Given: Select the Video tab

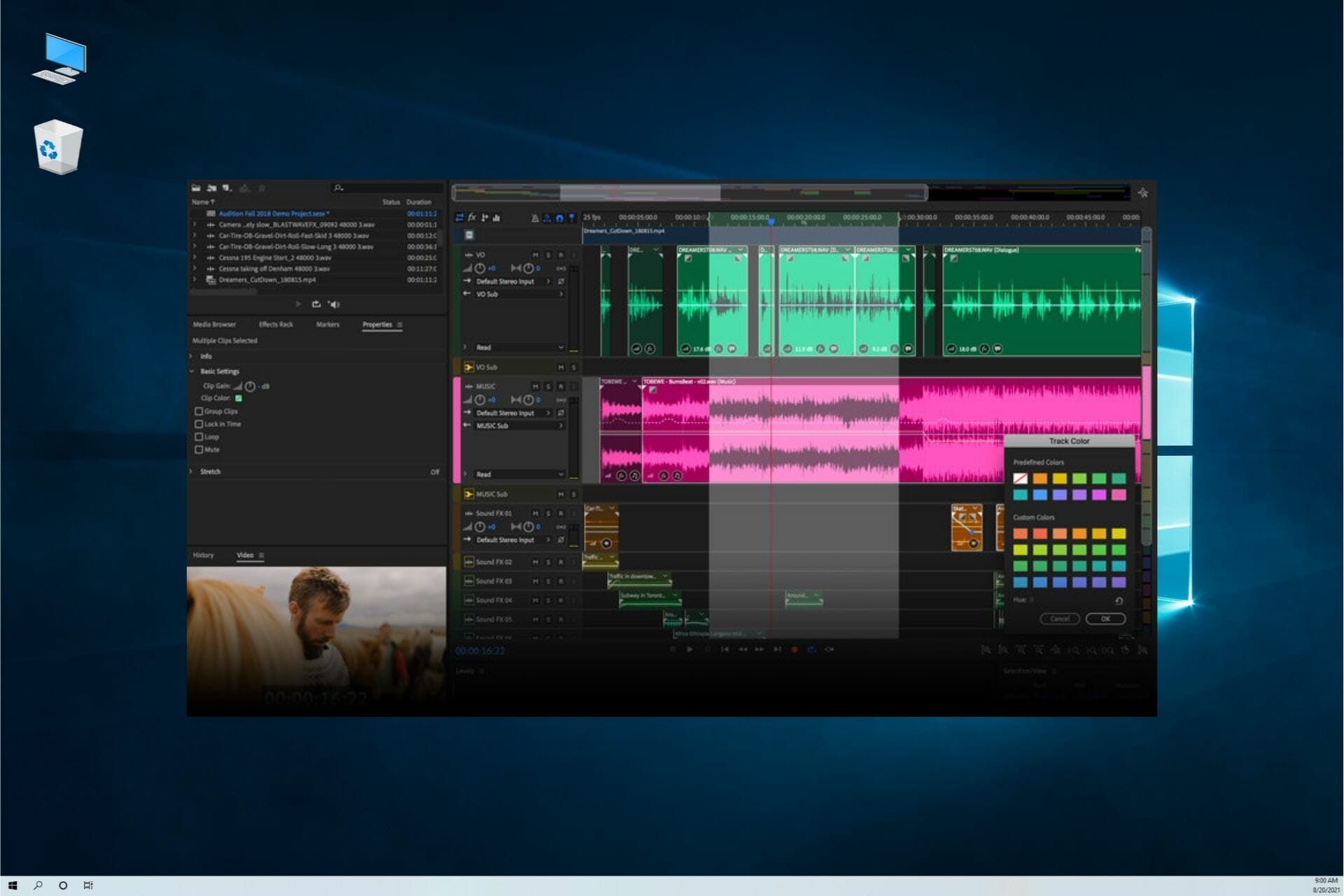Looking at the screenshot, I should click(x=245, y=555).
